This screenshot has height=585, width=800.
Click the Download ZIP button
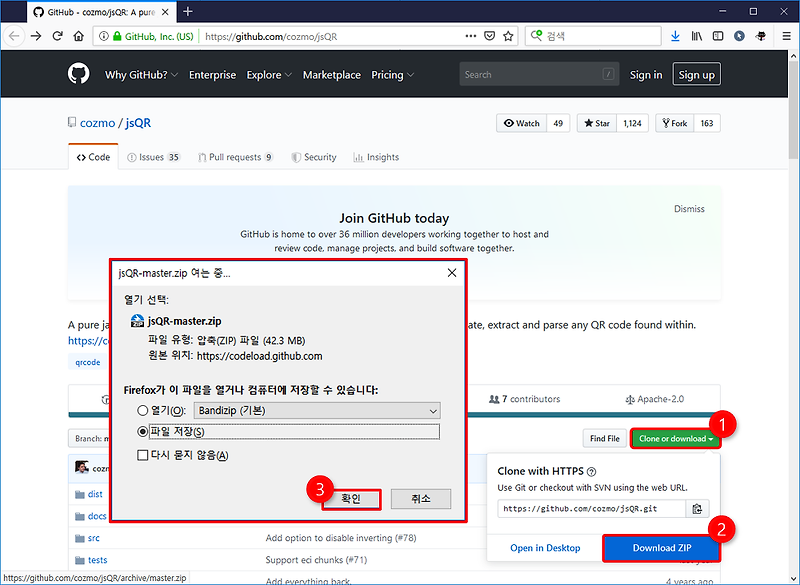(662, 548)
